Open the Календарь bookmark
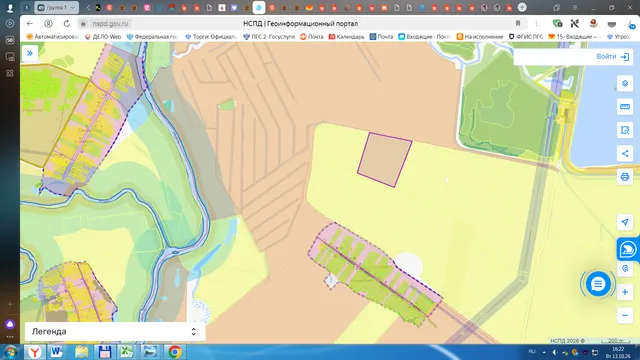 pos(347,37)
